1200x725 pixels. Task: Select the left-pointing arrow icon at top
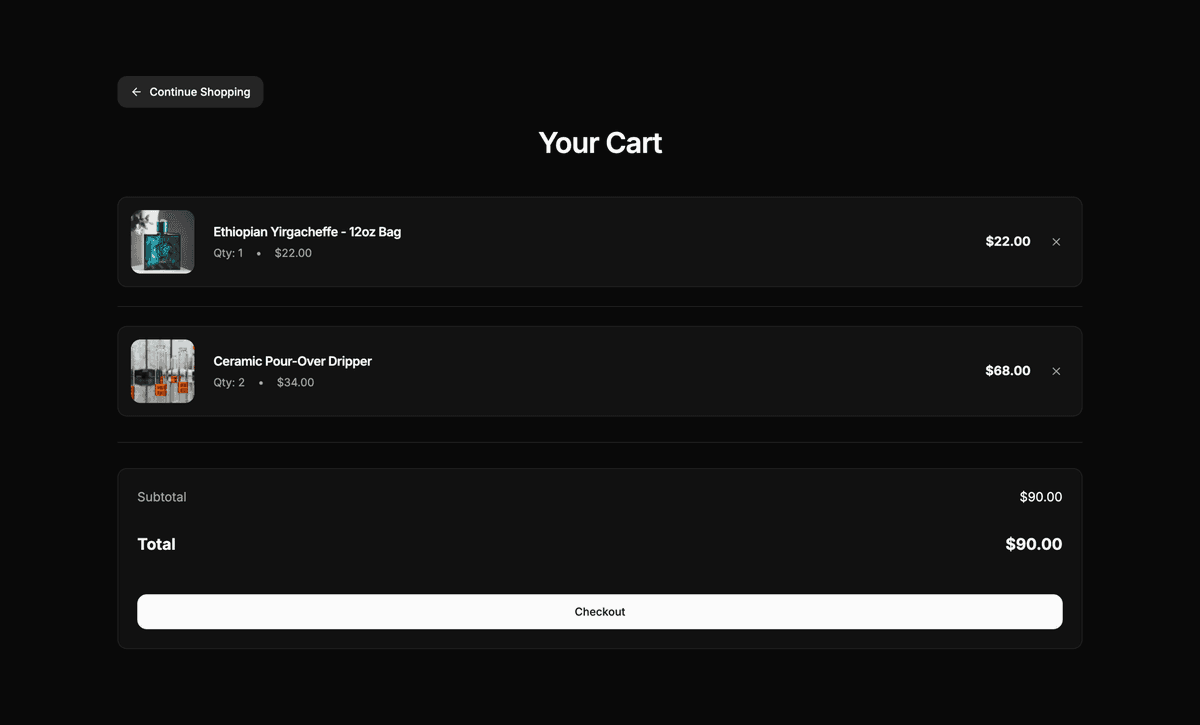[x=136, y=91]
